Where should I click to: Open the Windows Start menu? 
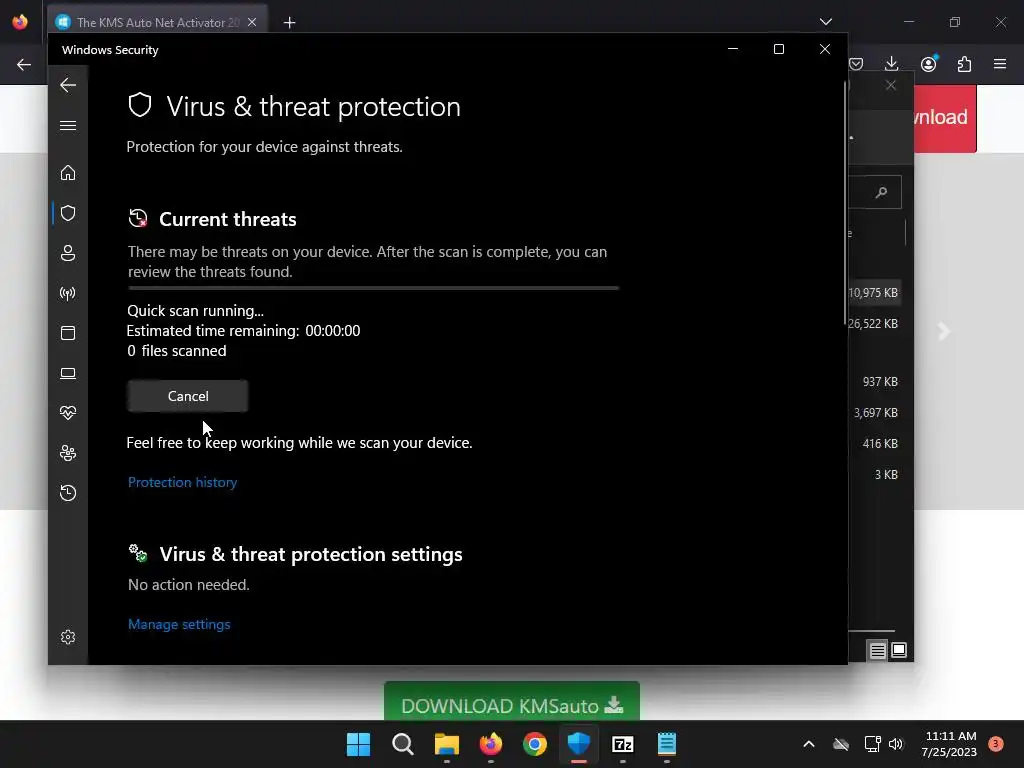pyautogui.click(x=359, y=744)
